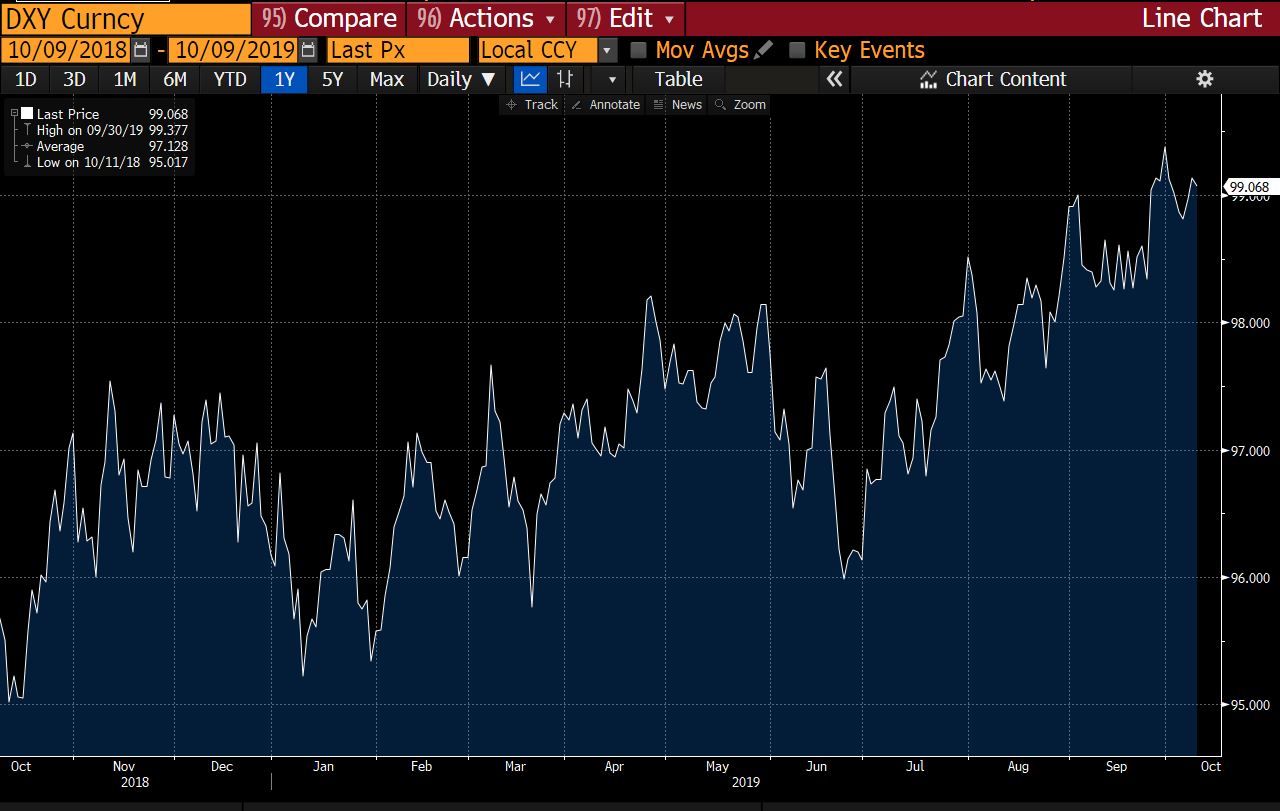Viewport: 1280px width, 811px height.
Task: Open the chart type dropdown arrow
Action: 612,79
